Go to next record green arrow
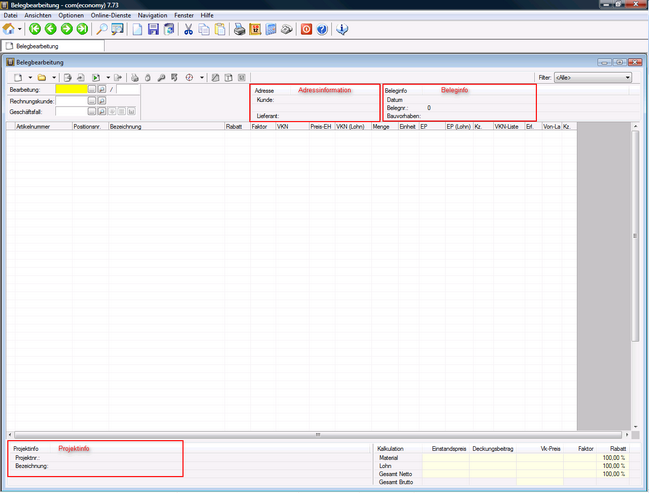The height and width of the screenshot is (493, 649). tap(67, 29)
